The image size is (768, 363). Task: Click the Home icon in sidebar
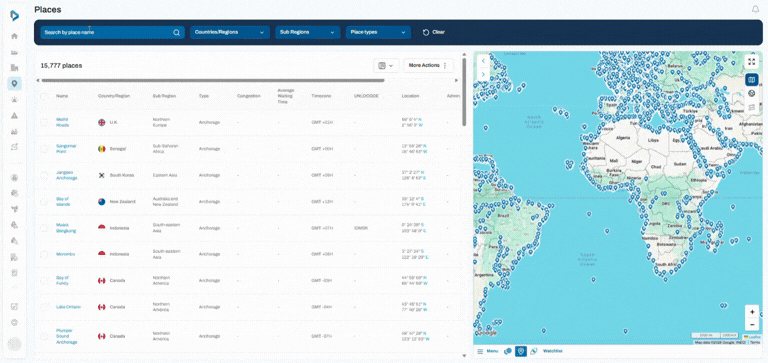click(x=15, y=36)
